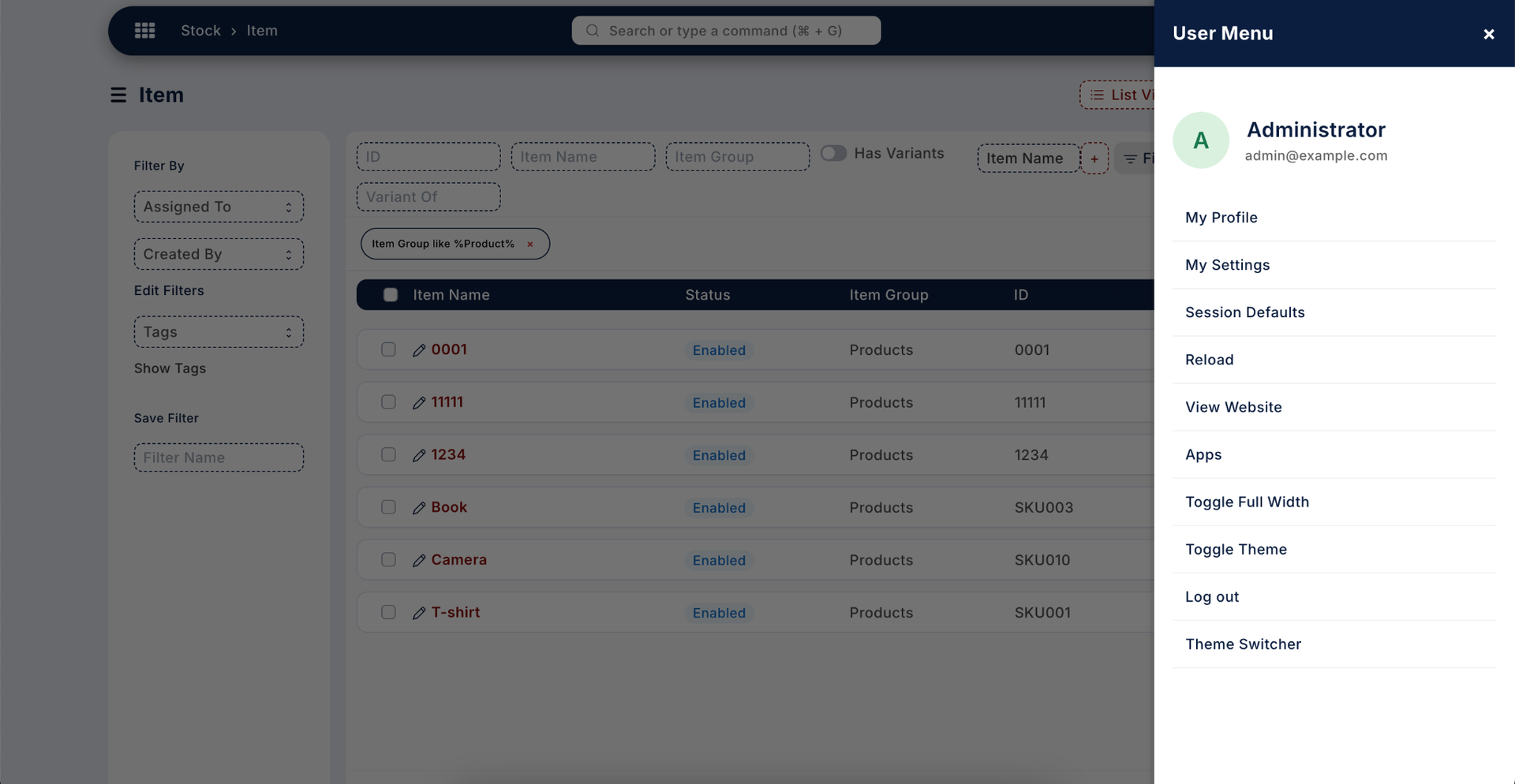1515x784 pixels.
Task: Click the List View icon button
Action: point(1117,95)
